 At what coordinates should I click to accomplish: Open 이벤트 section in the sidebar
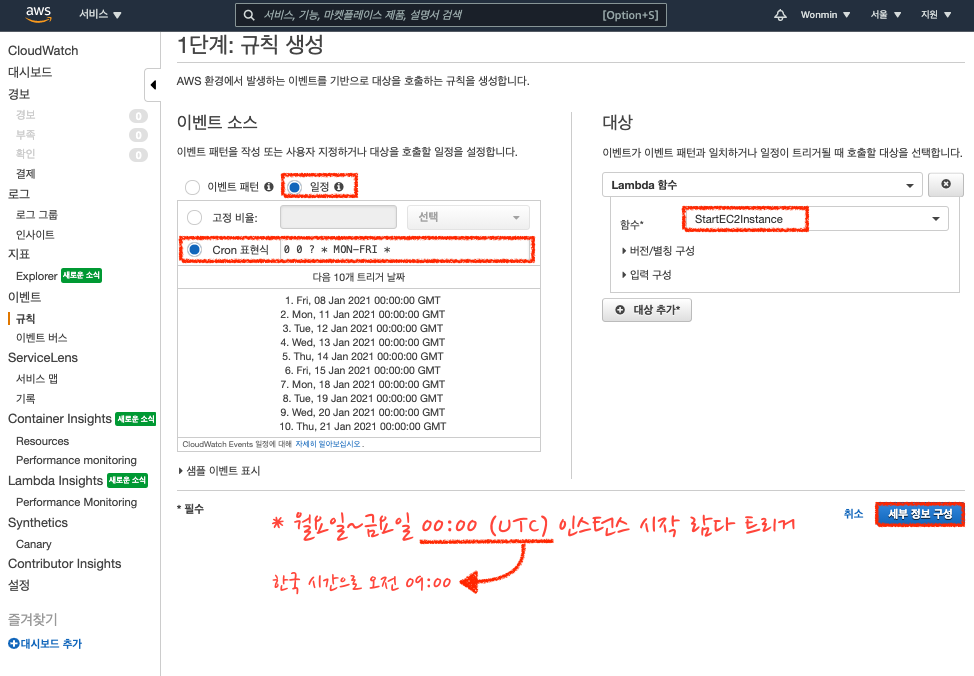pos(24,297)
